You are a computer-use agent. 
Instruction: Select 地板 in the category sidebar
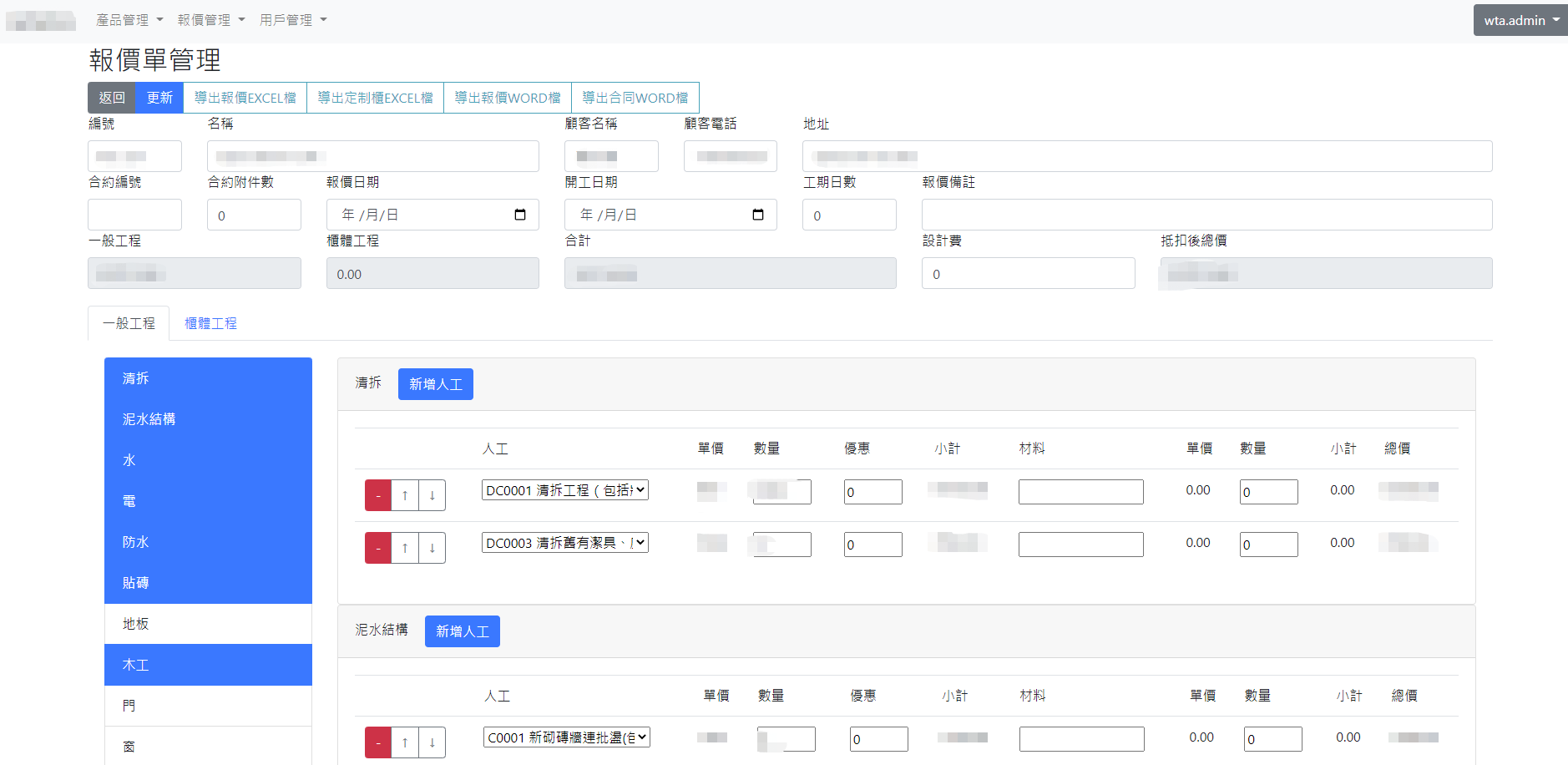point(208,624)
